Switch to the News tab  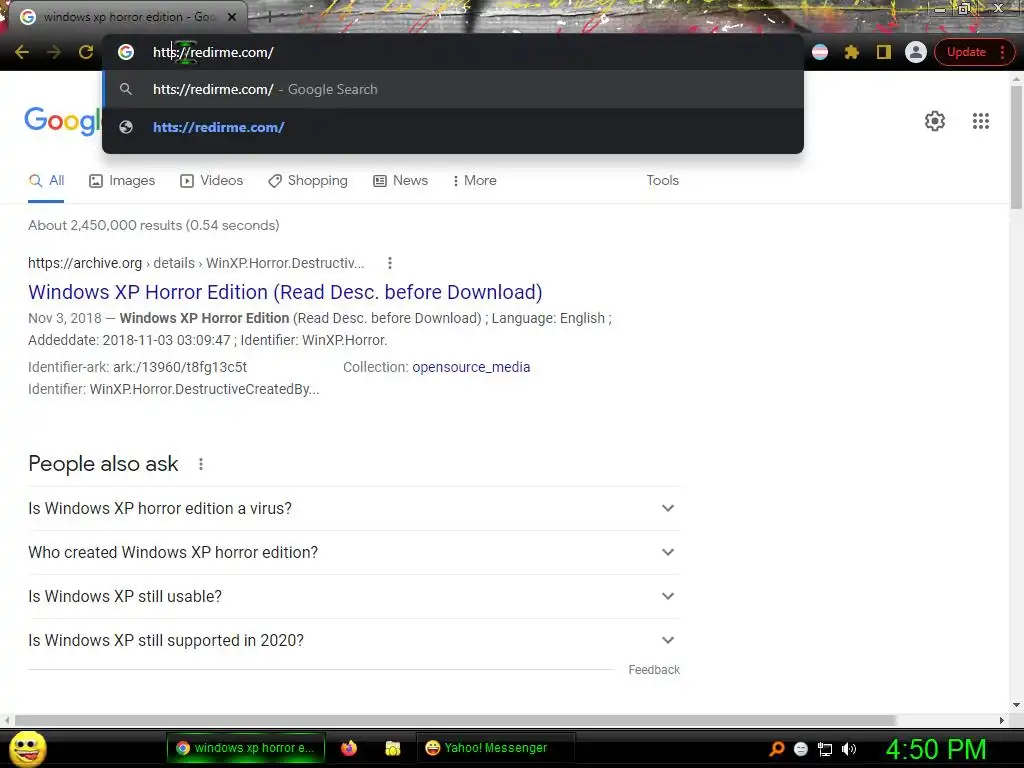click(400, 181)
